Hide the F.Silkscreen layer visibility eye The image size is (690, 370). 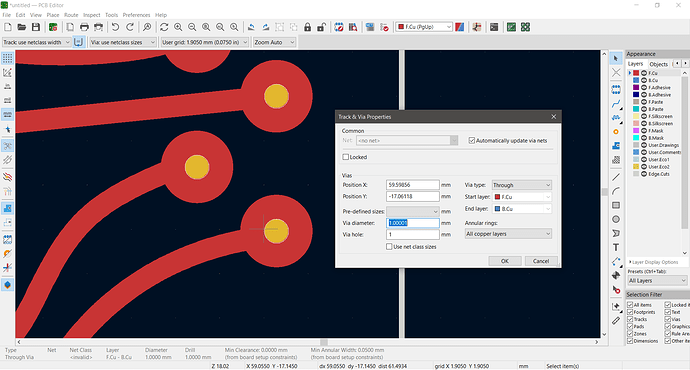644,117
